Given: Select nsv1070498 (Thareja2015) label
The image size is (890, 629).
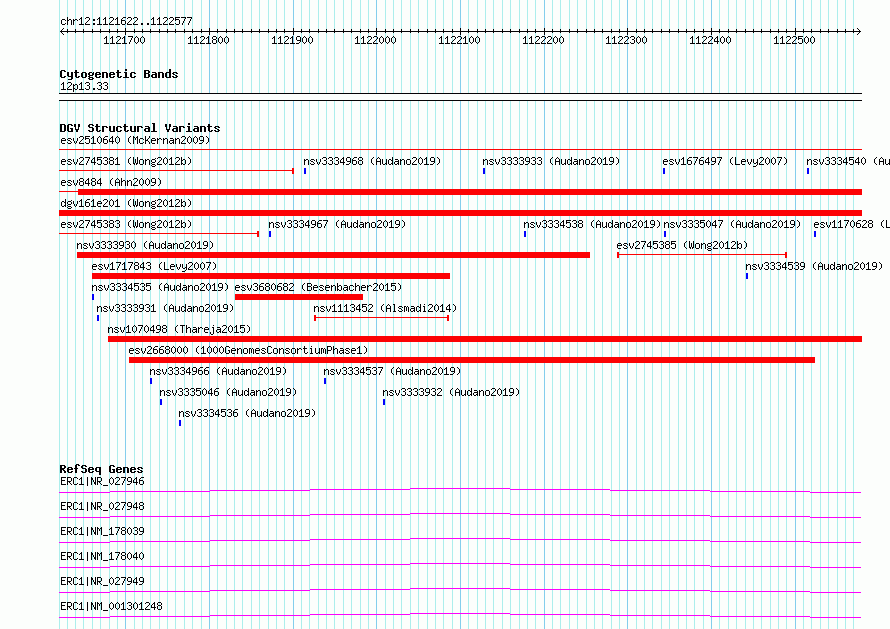Looking at the screenshot, I should point(179,329).
